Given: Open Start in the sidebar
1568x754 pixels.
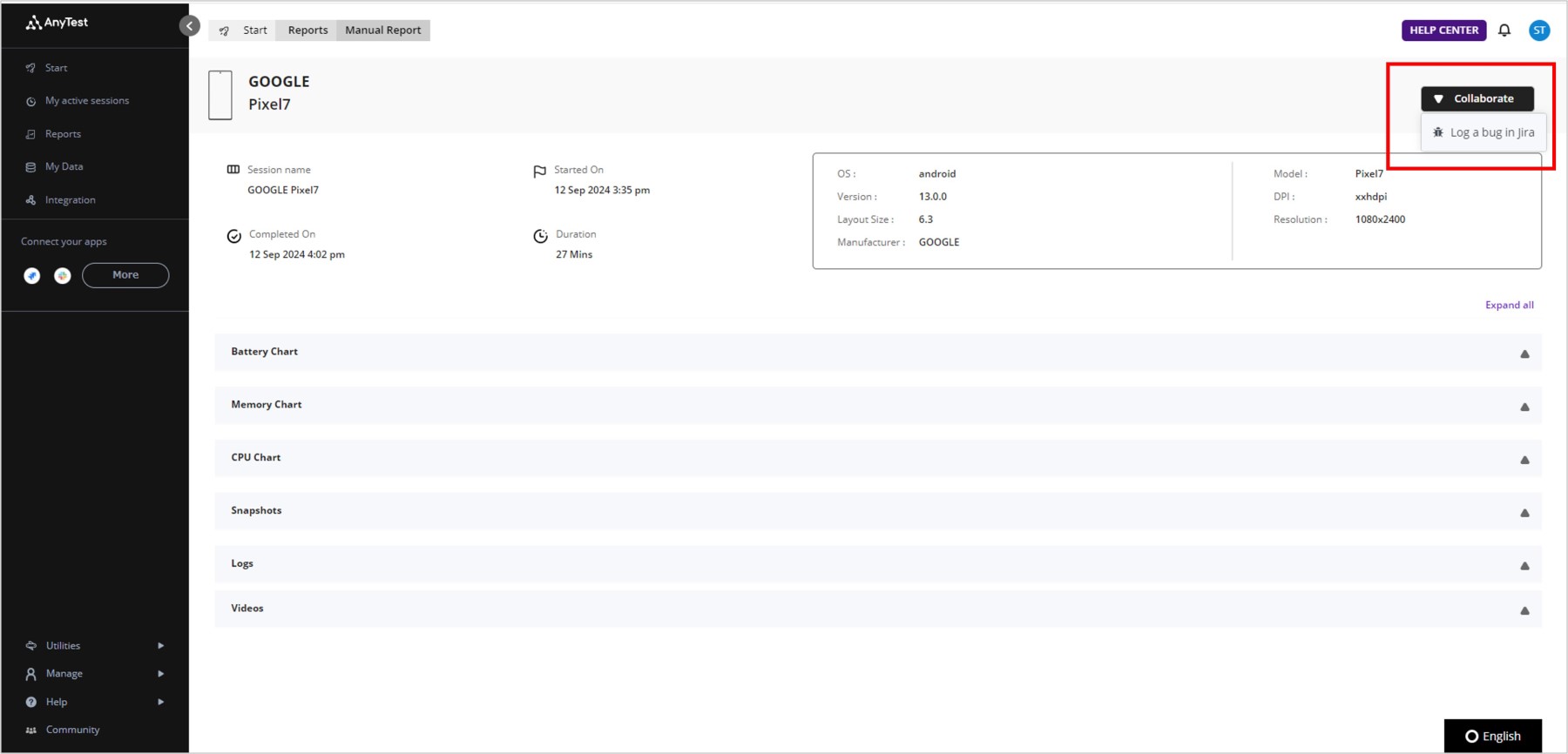Looking at the screenshot, I should [x=56, y=68].
